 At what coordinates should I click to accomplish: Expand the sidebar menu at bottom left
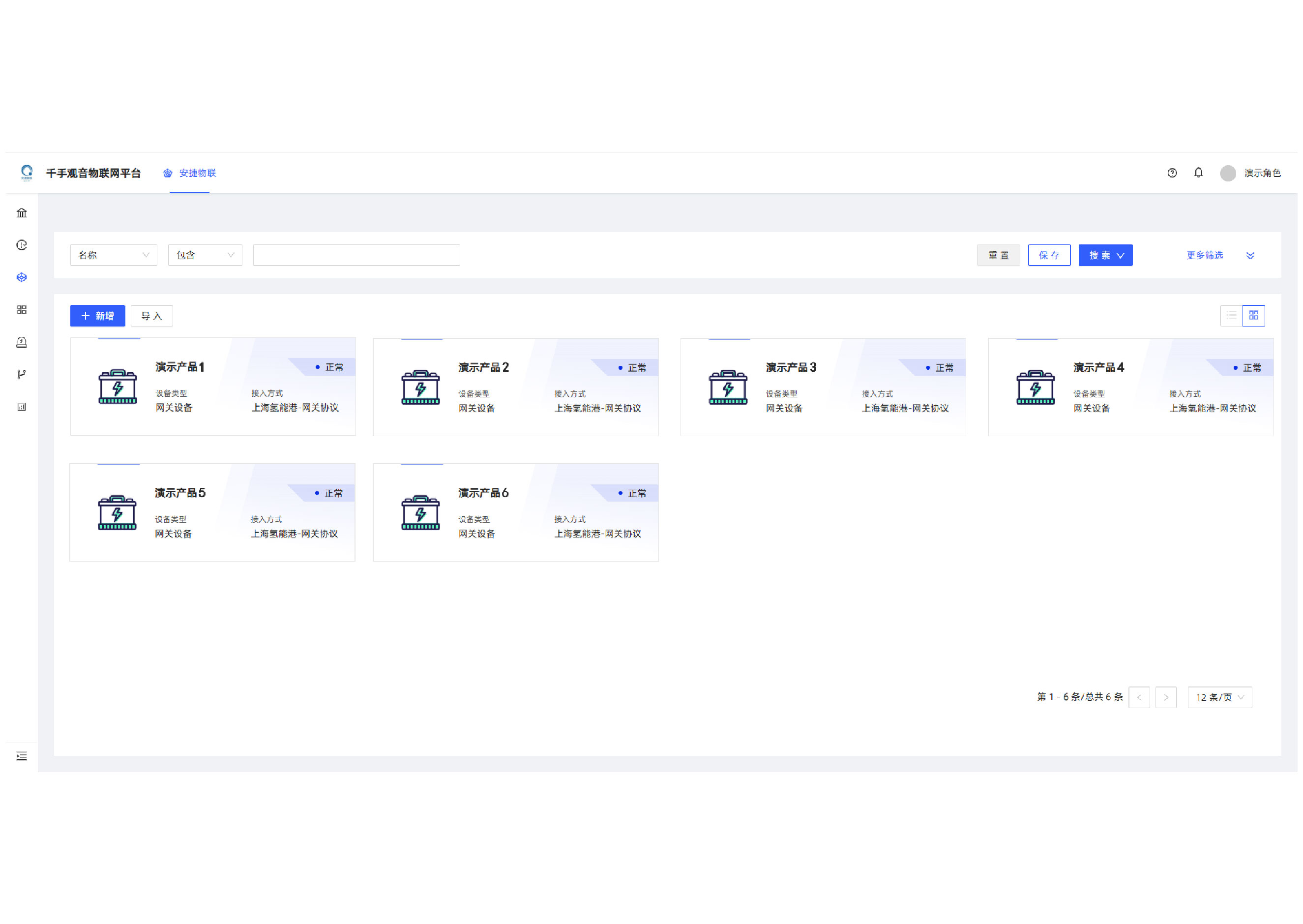coord(22,756)
